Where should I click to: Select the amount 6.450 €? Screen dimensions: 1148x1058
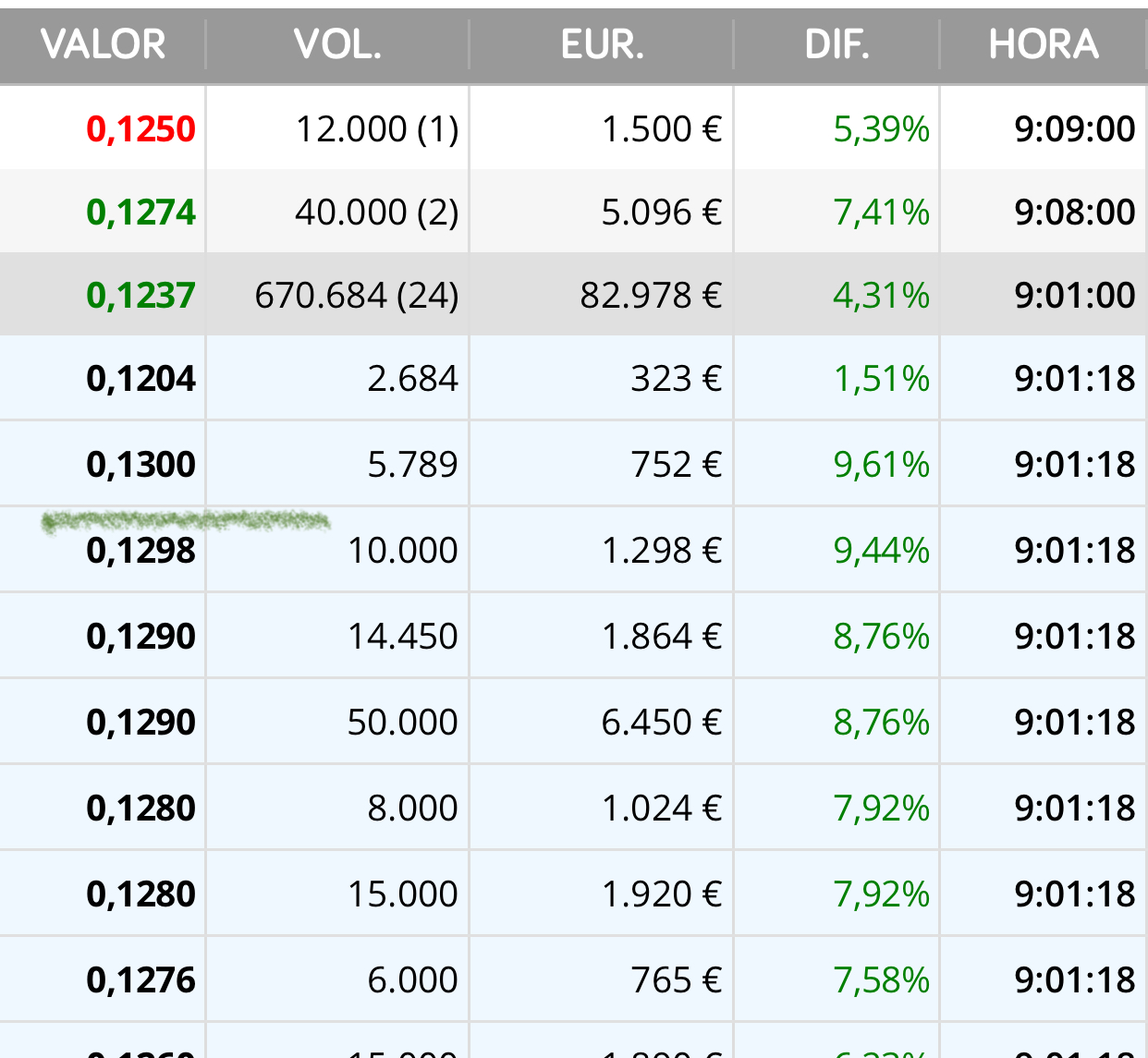point(662,723)
